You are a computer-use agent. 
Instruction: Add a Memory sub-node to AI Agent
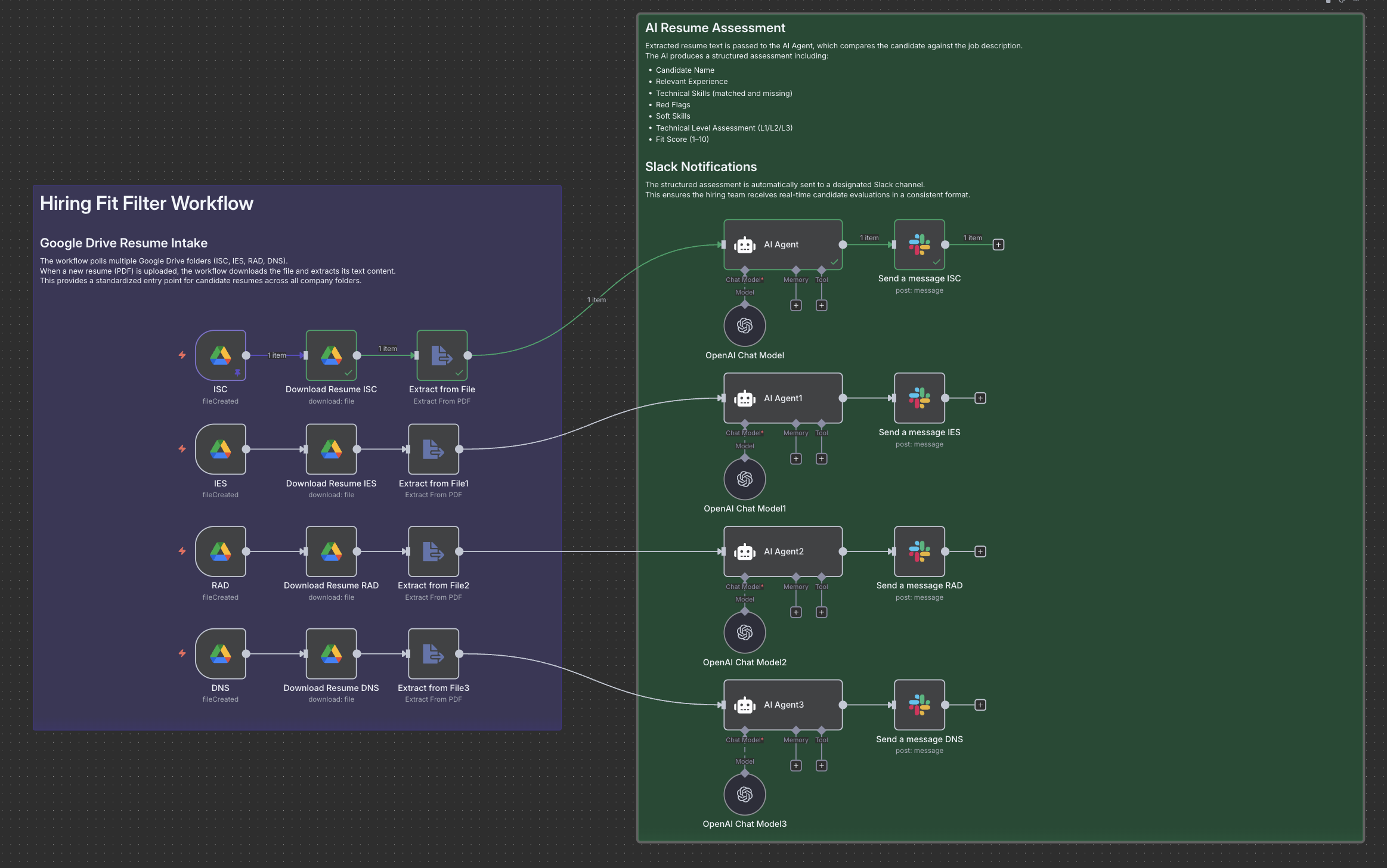[796, 305]
